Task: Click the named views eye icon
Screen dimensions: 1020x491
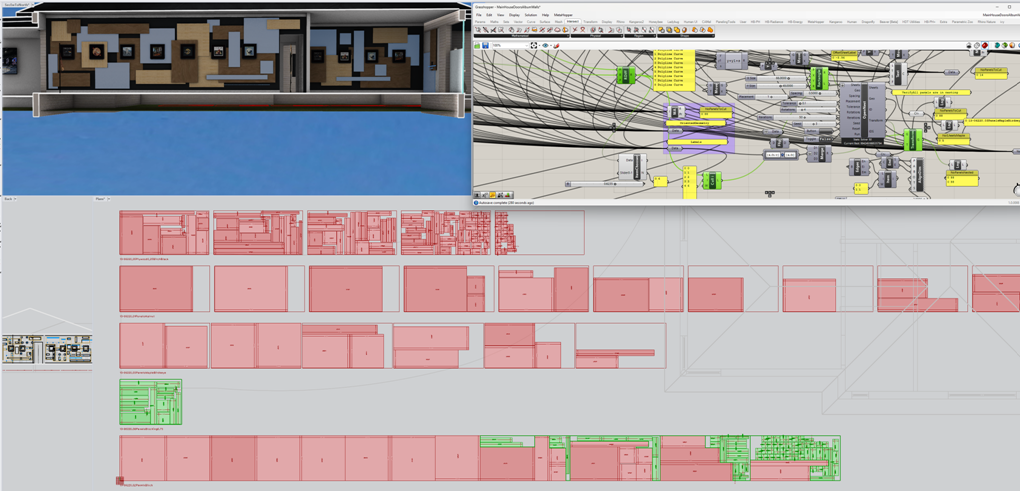Action: pyautogui.click(x=546, y=45)
